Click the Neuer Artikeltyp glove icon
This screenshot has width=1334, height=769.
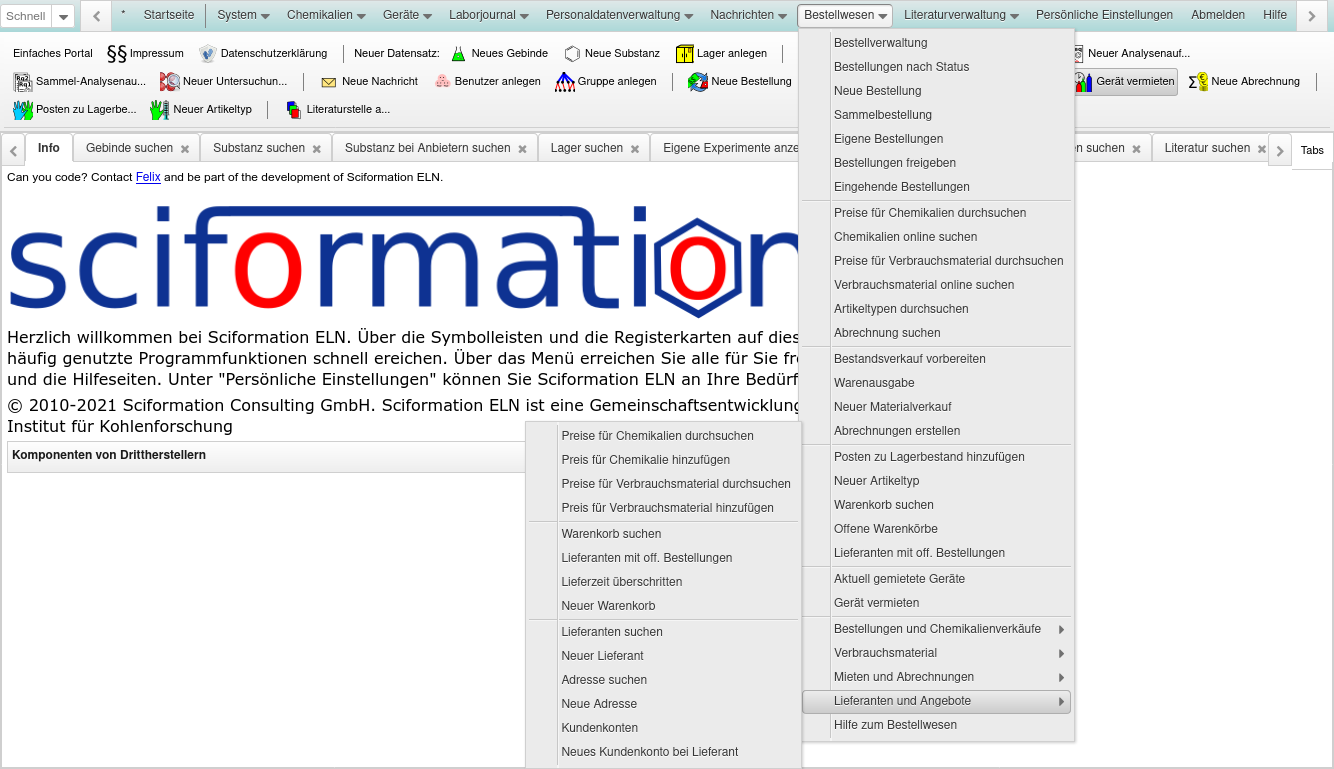point(159,110)
